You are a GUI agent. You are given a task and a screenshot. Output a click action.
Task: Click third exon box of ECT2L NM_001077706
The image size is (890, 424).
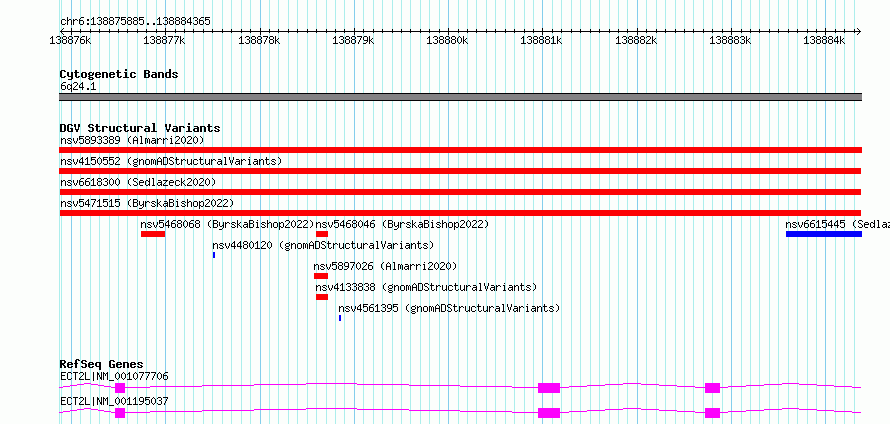(712, 388)
